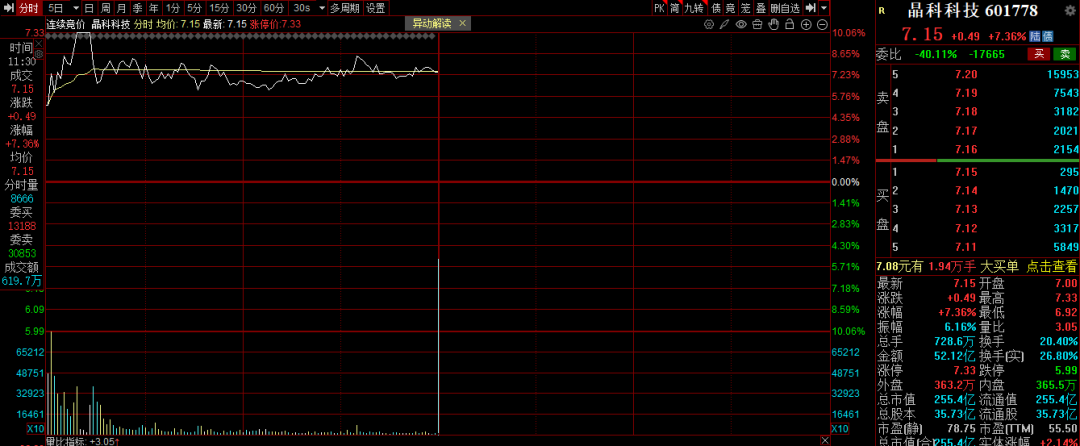Click the chart settings cog icon in toolbar
This screenshot has height=446, width=1080.
click(x=708, y=23)
